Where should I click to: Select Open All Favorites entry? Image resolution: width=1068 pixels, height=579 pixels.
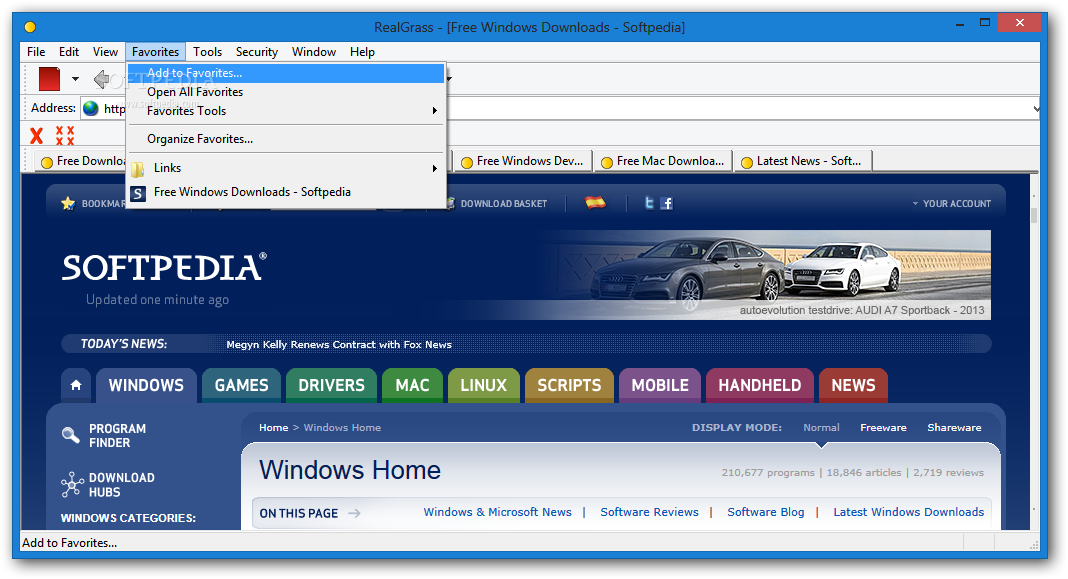tap(286, 92)
